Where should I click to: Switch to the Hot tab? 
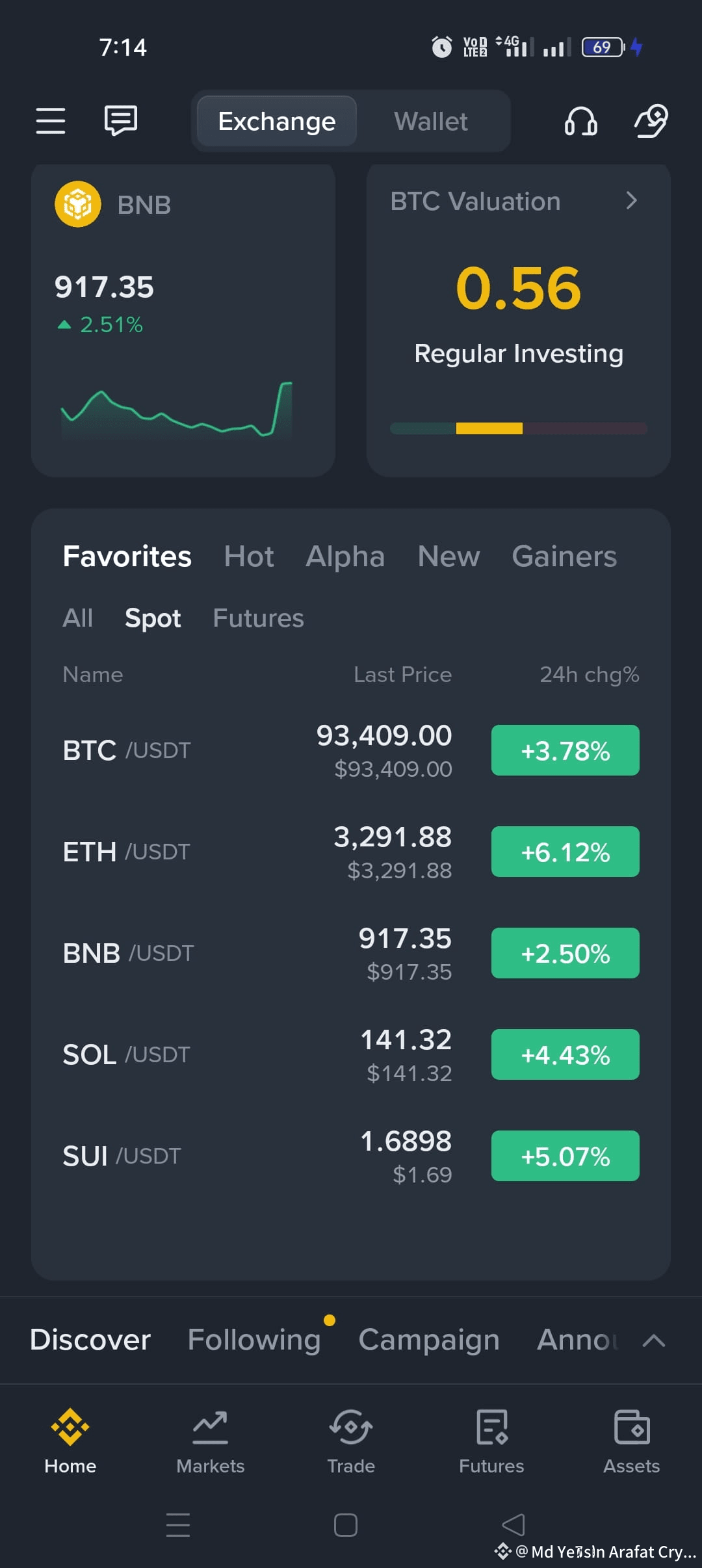coord(249,556)
